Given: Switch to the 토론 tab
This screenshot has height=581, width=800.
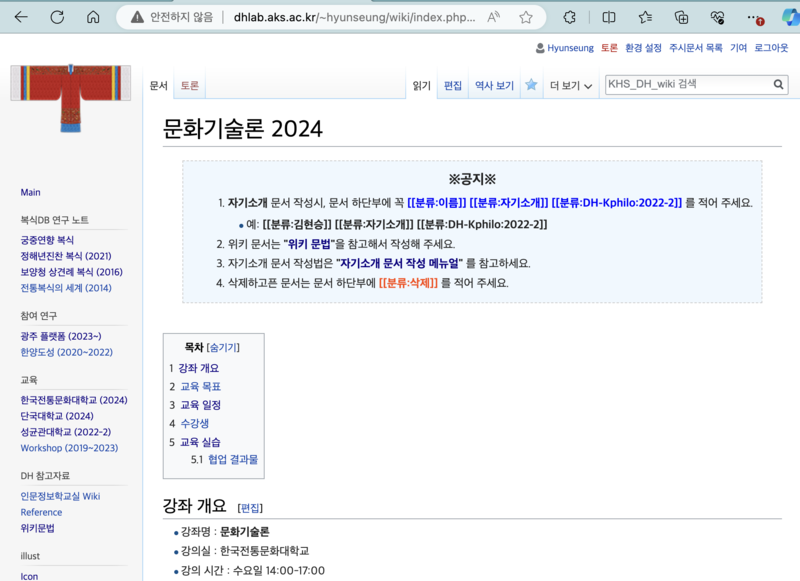Looking at the screenshot, I should (188, 85).
